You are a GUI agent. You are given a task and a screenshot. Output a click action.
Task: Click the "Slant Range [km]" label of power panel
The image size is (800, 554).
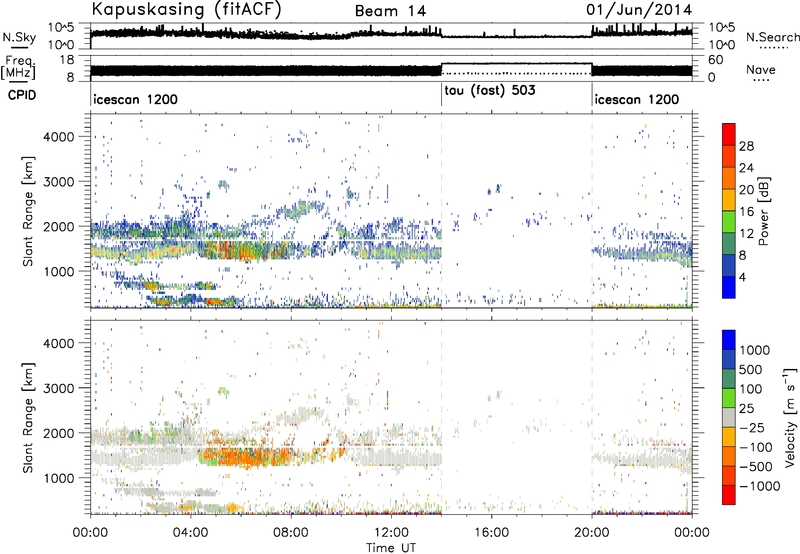28,211
